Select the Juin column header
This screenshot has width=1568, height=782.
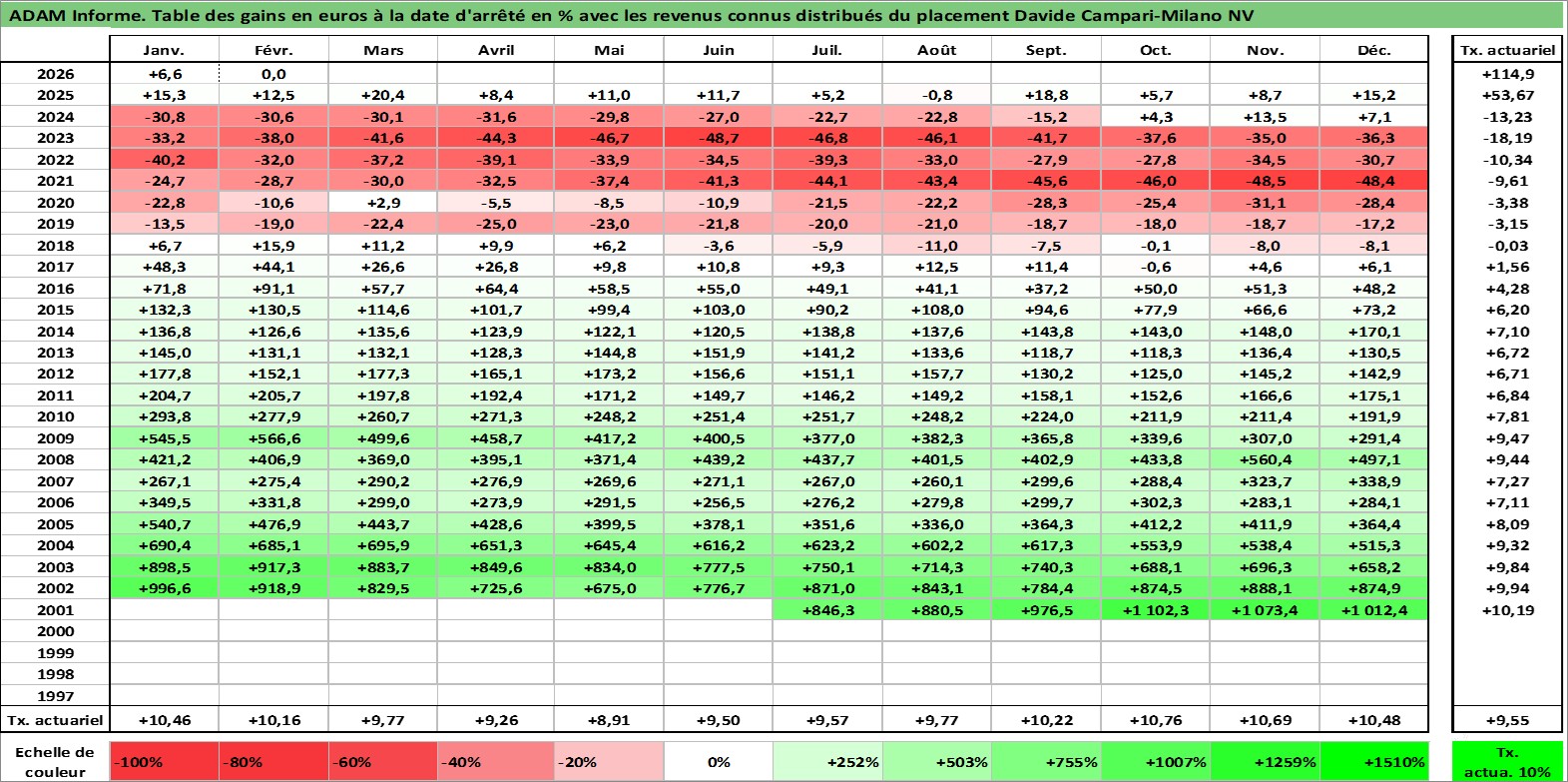[x=719, y=50]
